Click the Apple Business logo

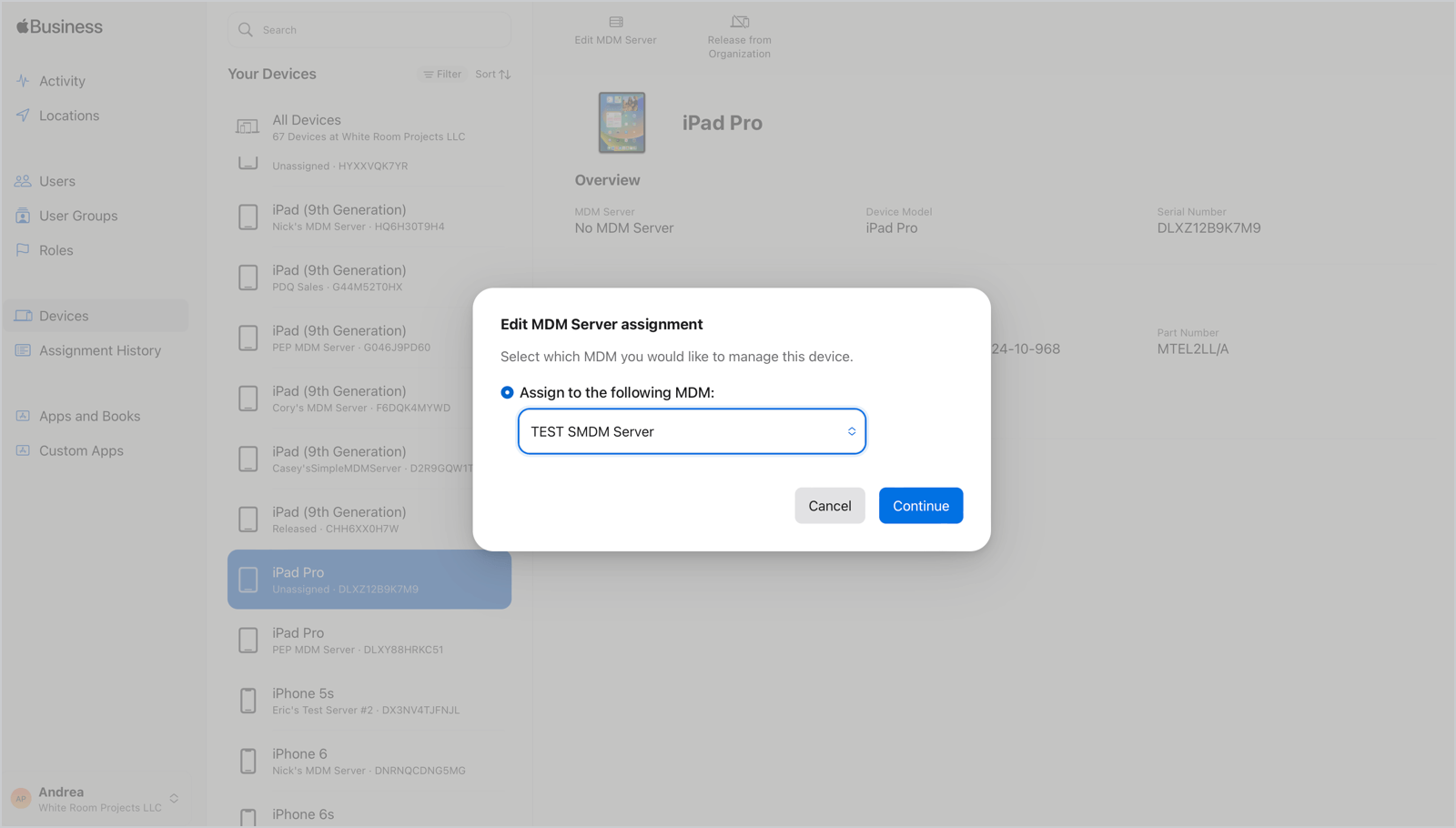pos(59,26)
